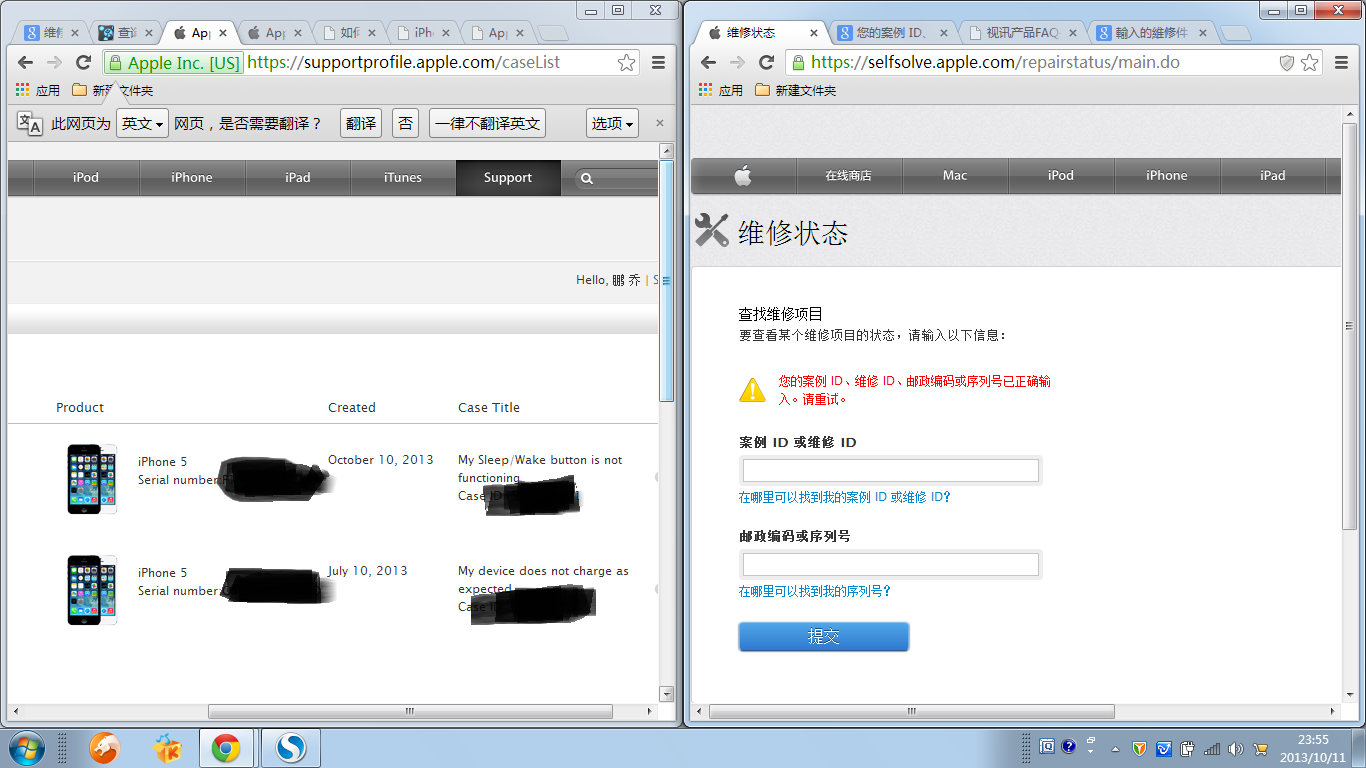Expand the source language 英文 dropdown
1366x768 pixels.
[x=141, y=123]
